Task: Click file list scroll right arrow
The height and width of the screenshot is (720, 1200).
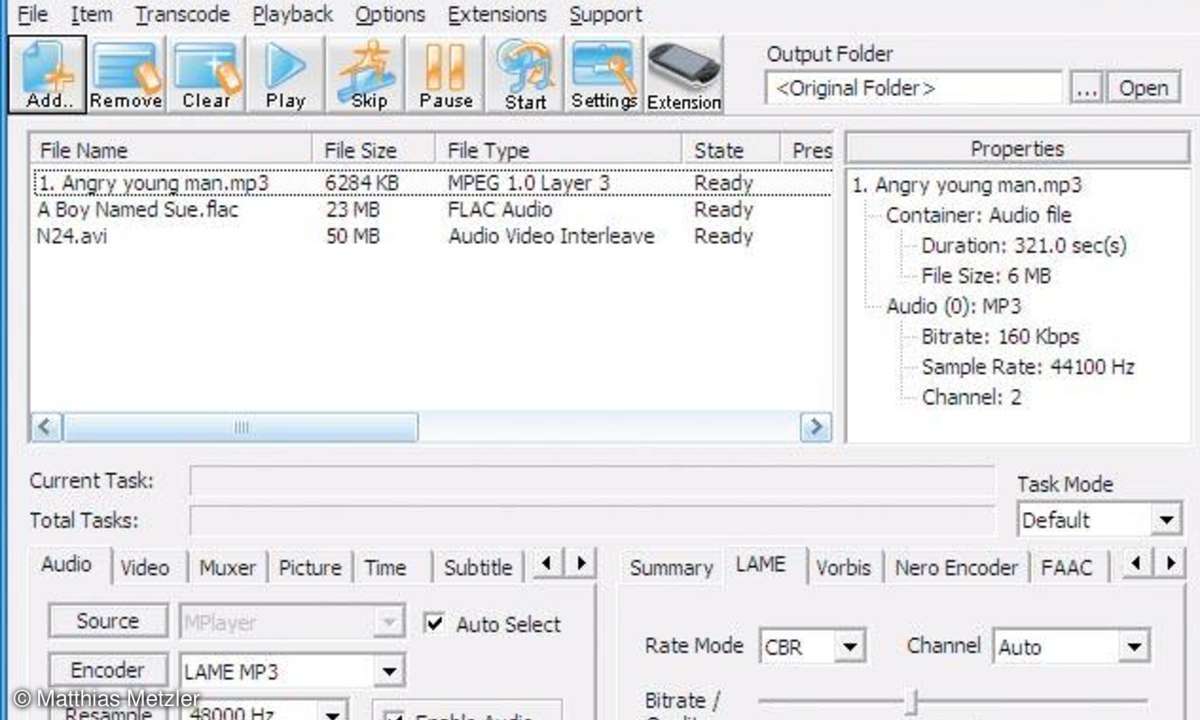Action: pyautogui.click(x=816, y=427)
